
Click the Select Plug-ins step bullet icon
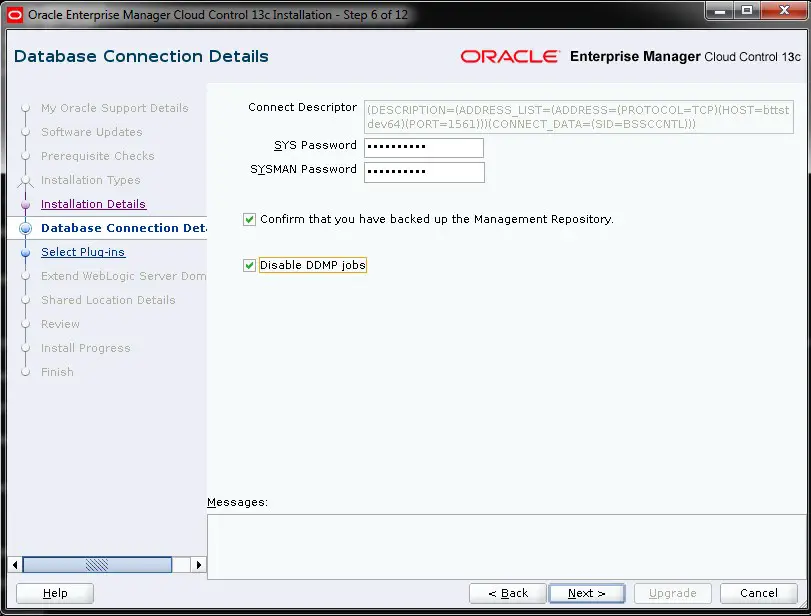tap(25, 252)
